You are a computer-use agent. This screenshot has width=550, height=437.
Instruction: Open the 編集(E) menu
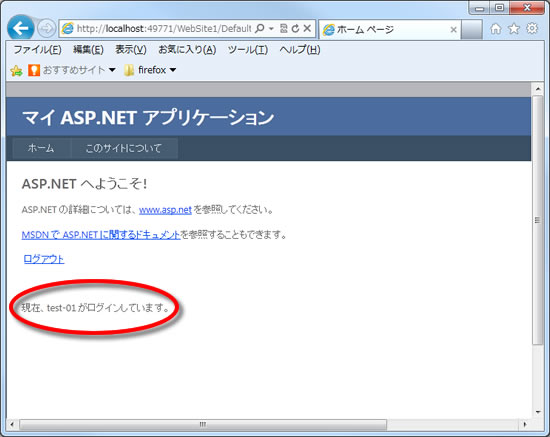click(x=88, y=49)
